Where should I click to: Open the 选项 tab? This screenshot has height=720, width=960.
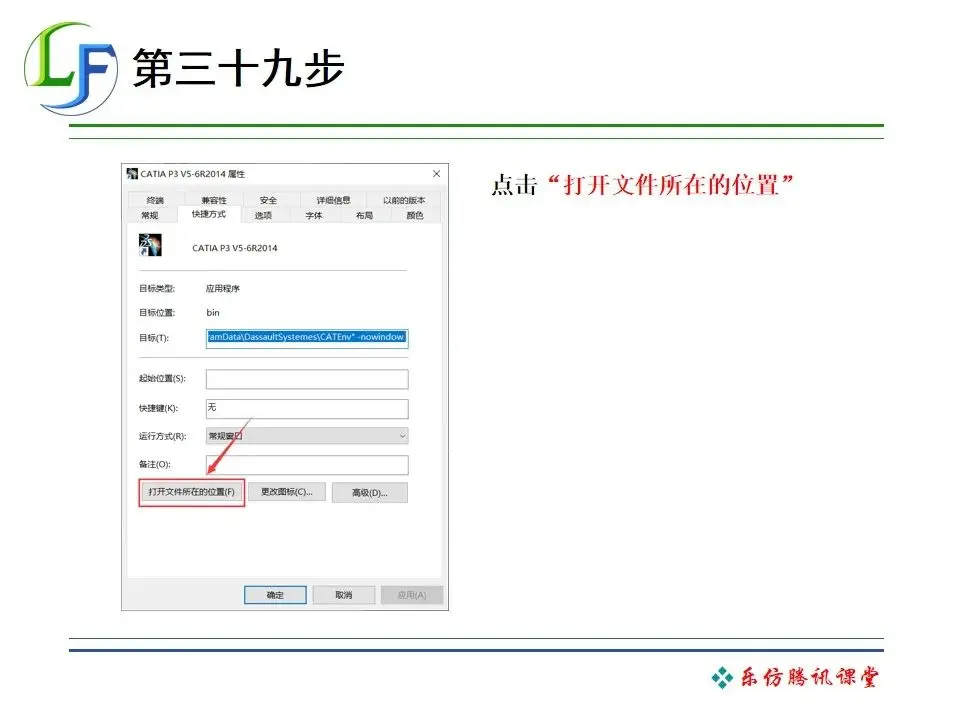263,216
